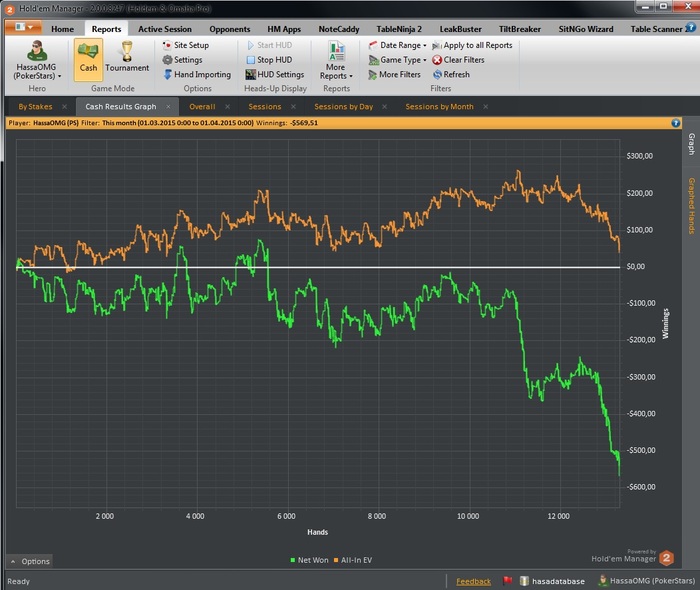The image size is (700, 590).
Task: Expand the Options panel
Action: (x=30, y=561)
